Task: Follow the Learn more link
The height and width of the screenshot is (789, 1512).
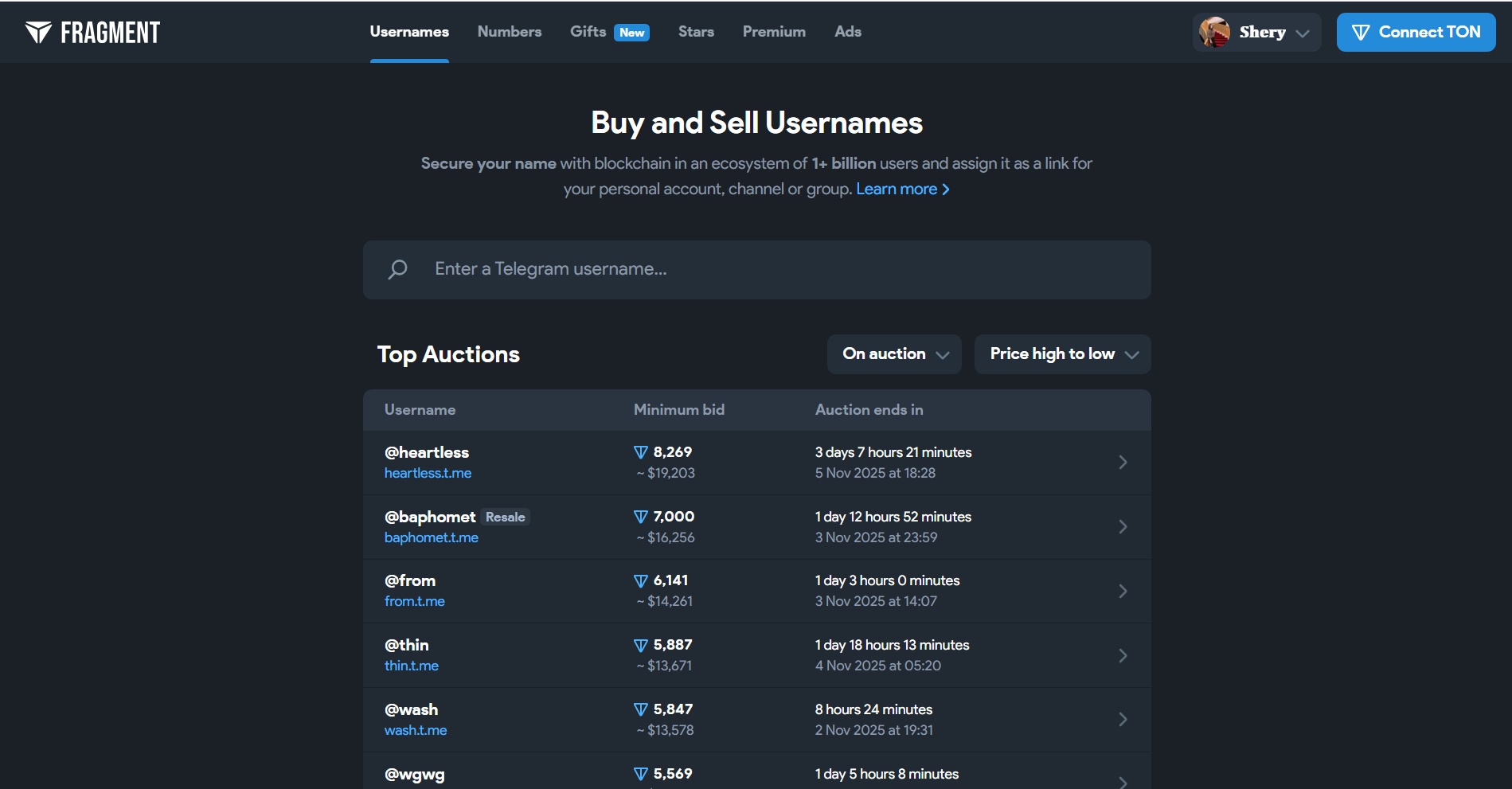Action: pos(902,189)
